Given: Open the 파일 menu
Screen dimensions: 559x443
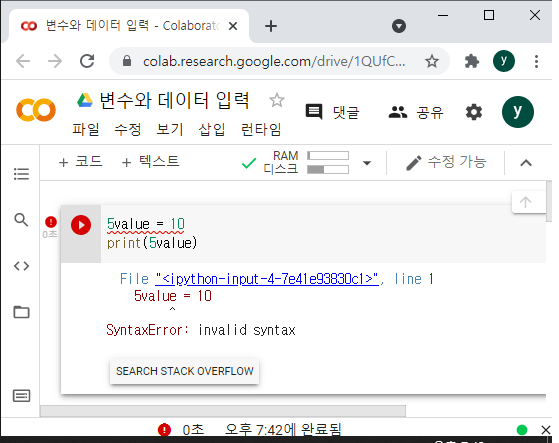Looking at the screenshot, I should [86, 129].
